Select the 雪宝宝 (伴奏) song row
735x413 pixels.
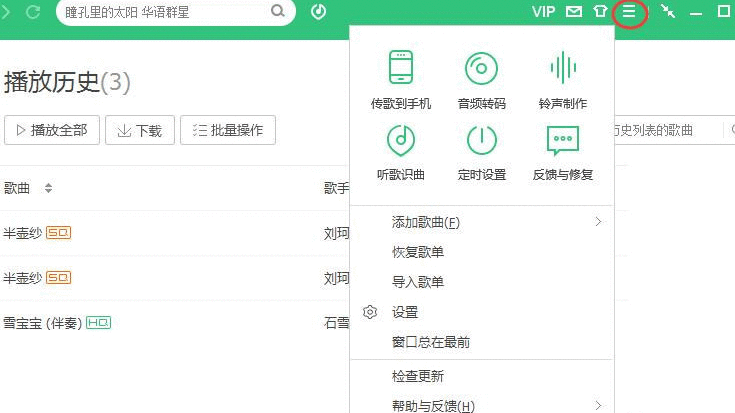(175, 323)
